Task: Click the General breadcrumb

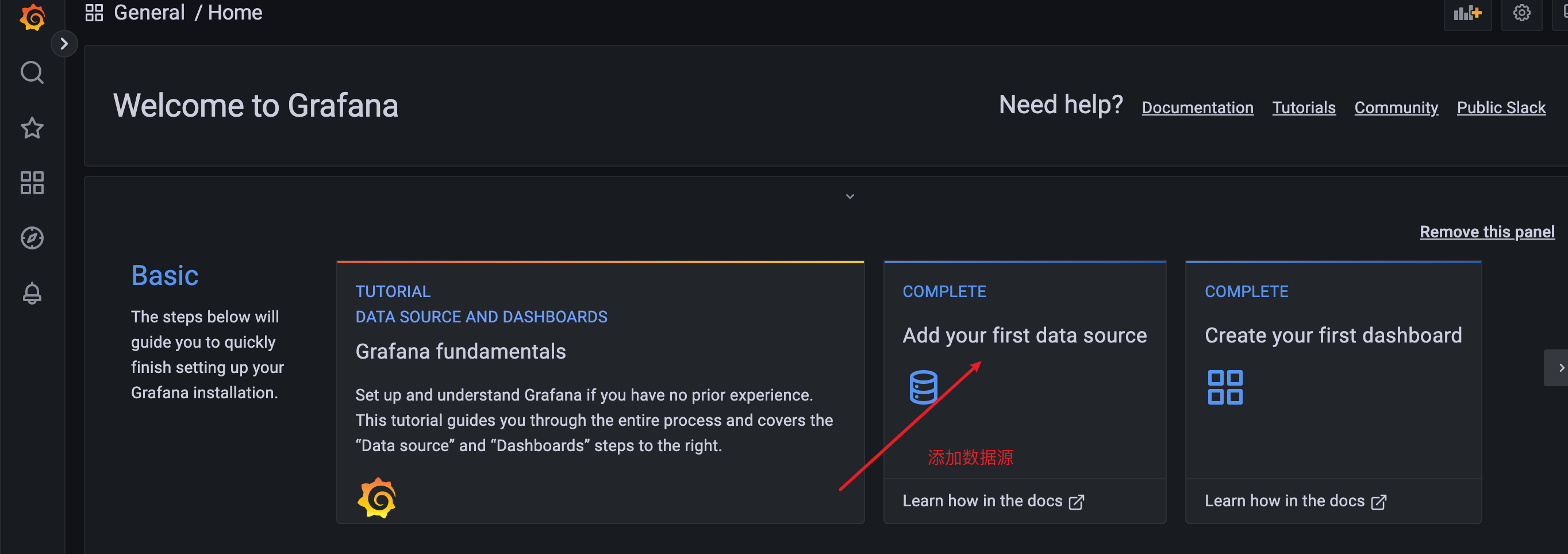Action: [x=149, y=13]
